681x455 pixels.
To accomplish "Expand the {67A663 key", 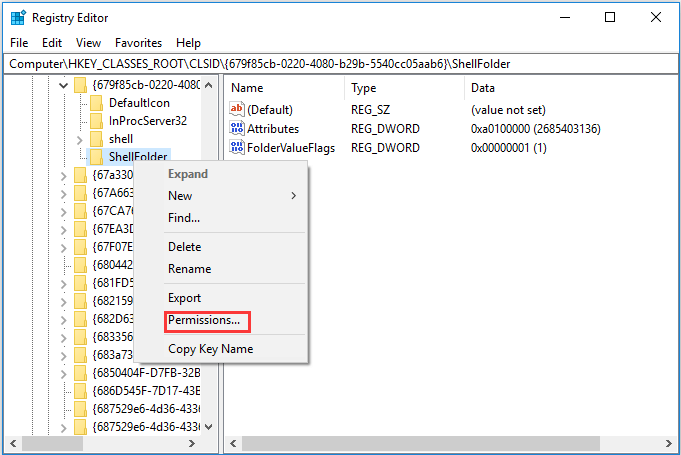I will coord(63,194).
